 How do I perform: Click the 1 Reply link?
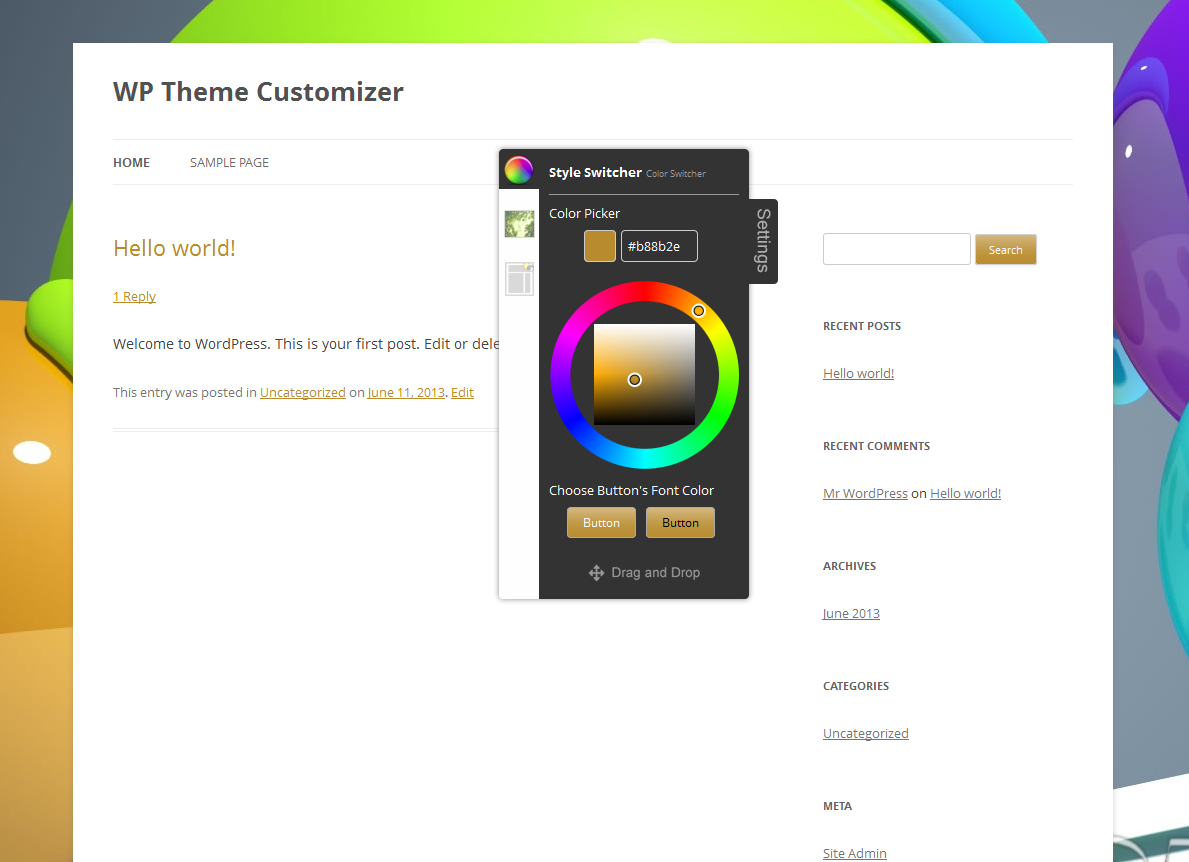[x=134, y=296]
